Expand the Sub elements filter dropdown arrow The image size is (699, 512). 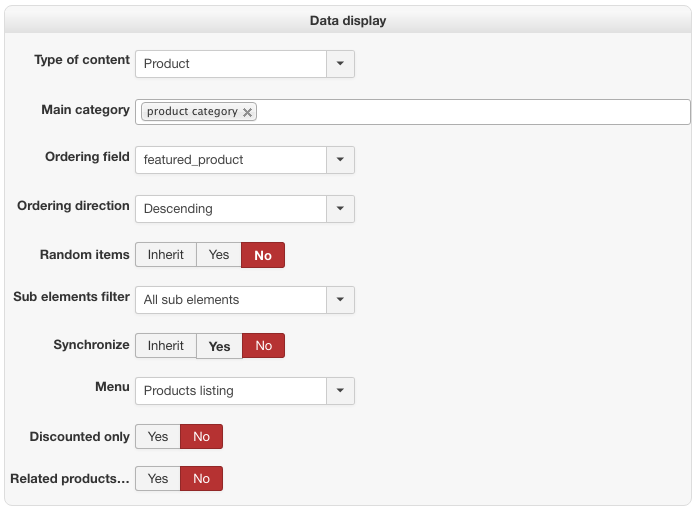click(x=340, y=300)
